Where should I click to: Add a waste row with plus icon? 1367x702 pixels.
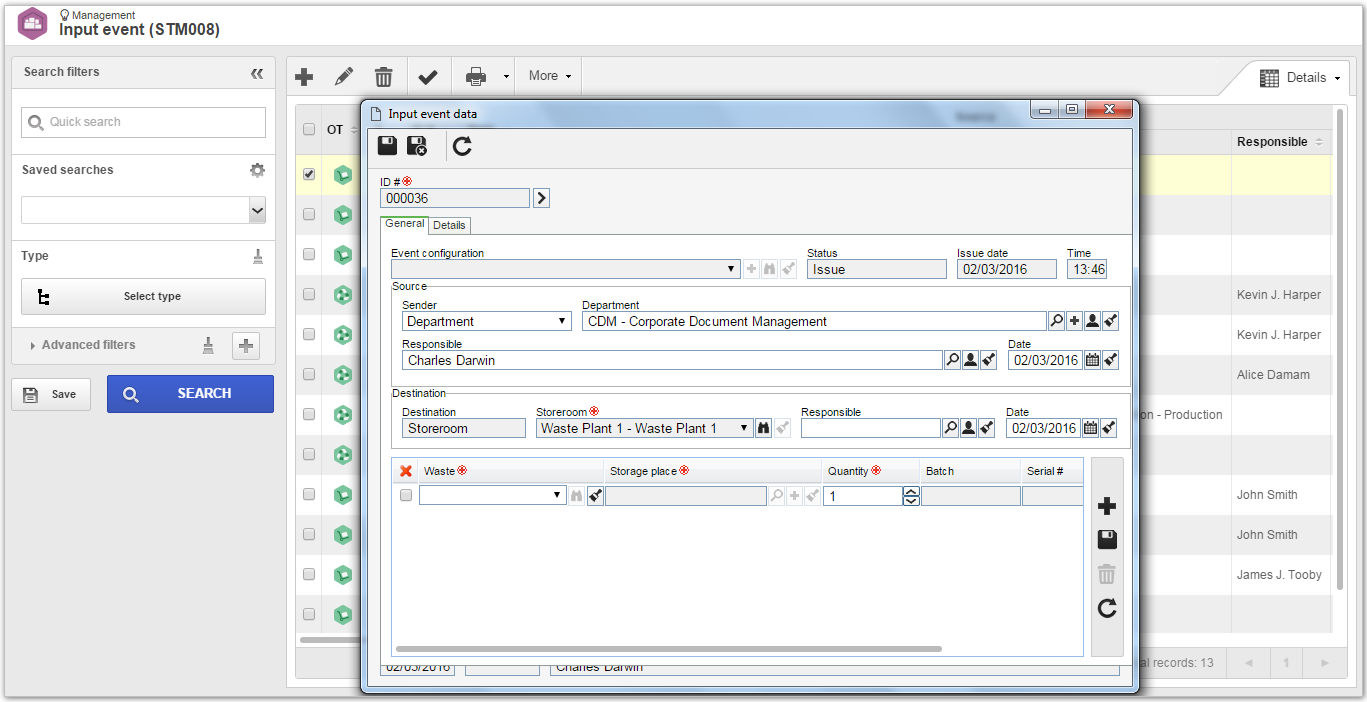pyautogui.click(x=1107, y=507)
